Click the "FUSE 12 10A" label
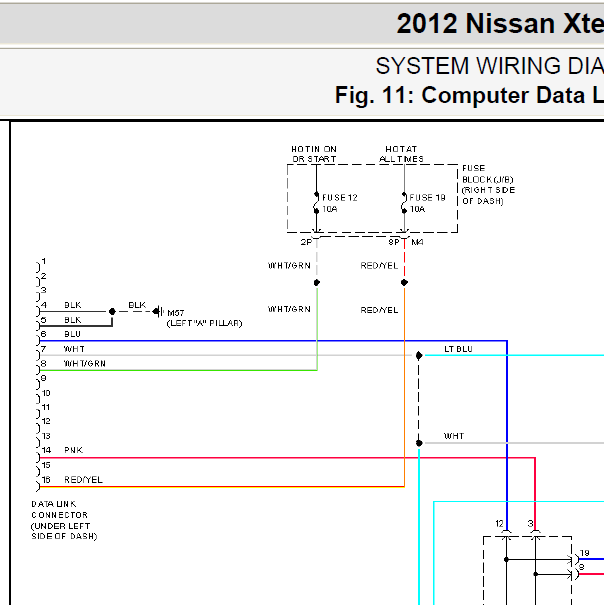This screenshot has width=604, height=605. pyautogui.click(x=340, y=203)
